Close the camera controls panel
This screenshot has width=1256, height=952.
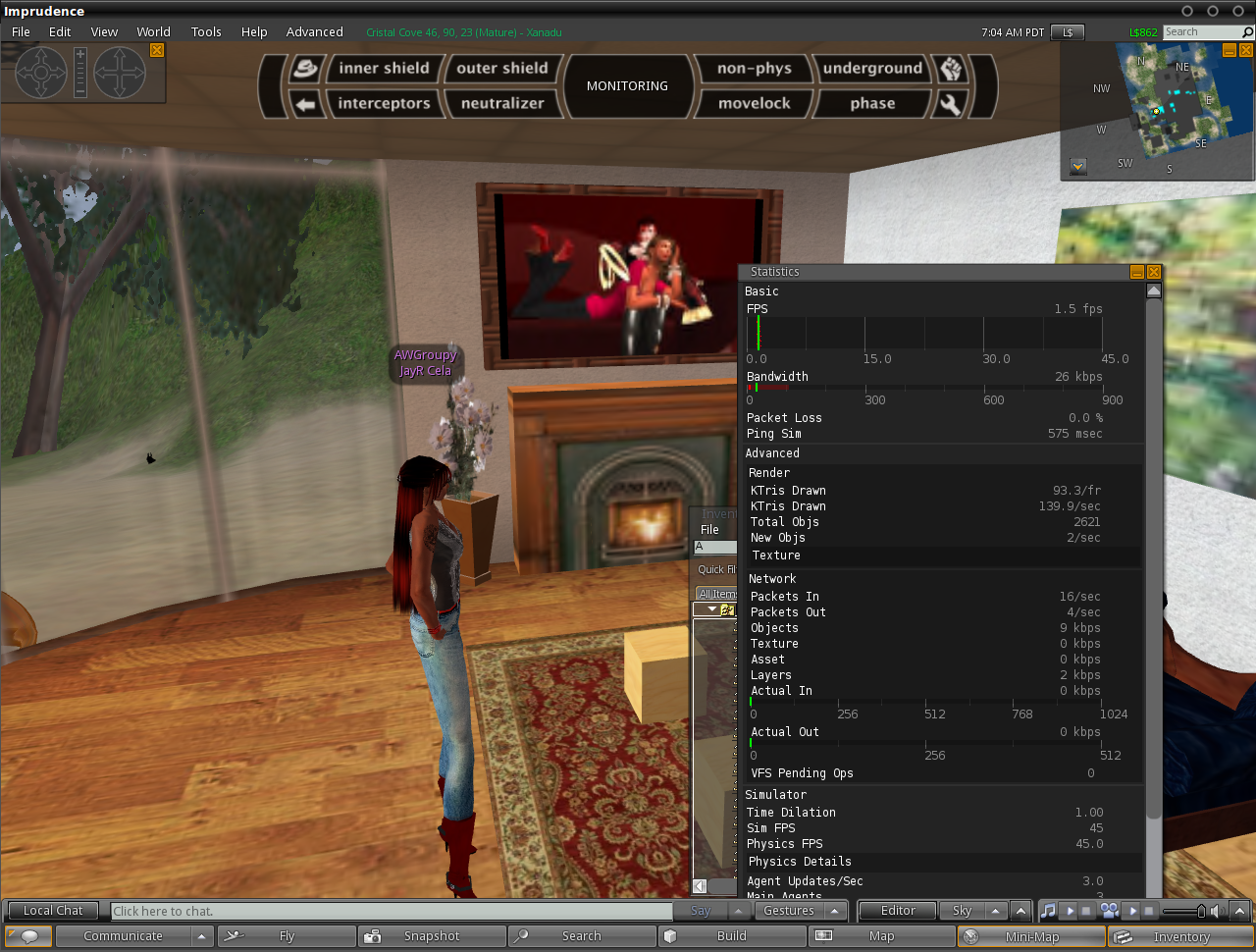coord(157,50)
